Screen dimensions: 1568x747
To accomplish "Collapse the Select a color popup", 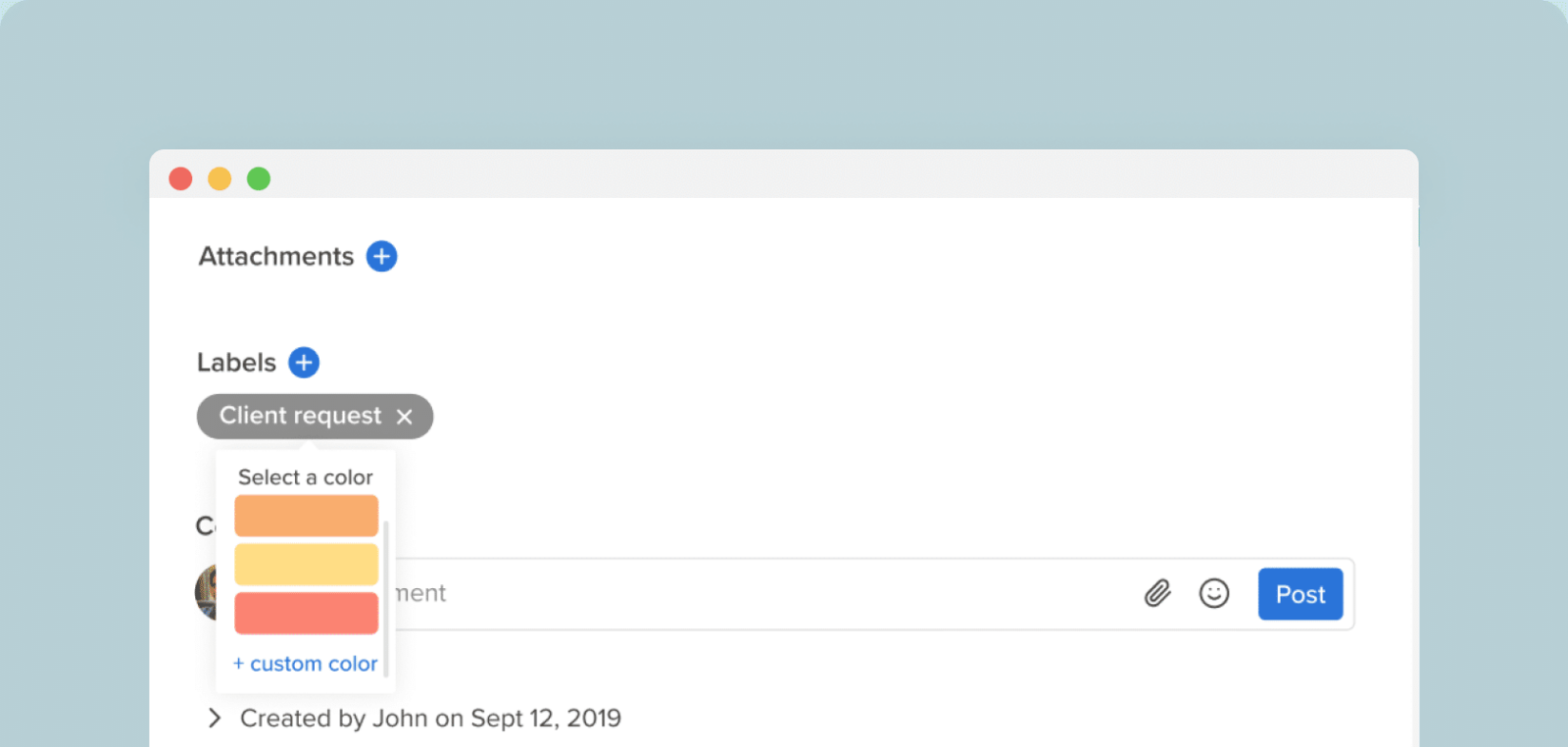I will pos(305,477).
